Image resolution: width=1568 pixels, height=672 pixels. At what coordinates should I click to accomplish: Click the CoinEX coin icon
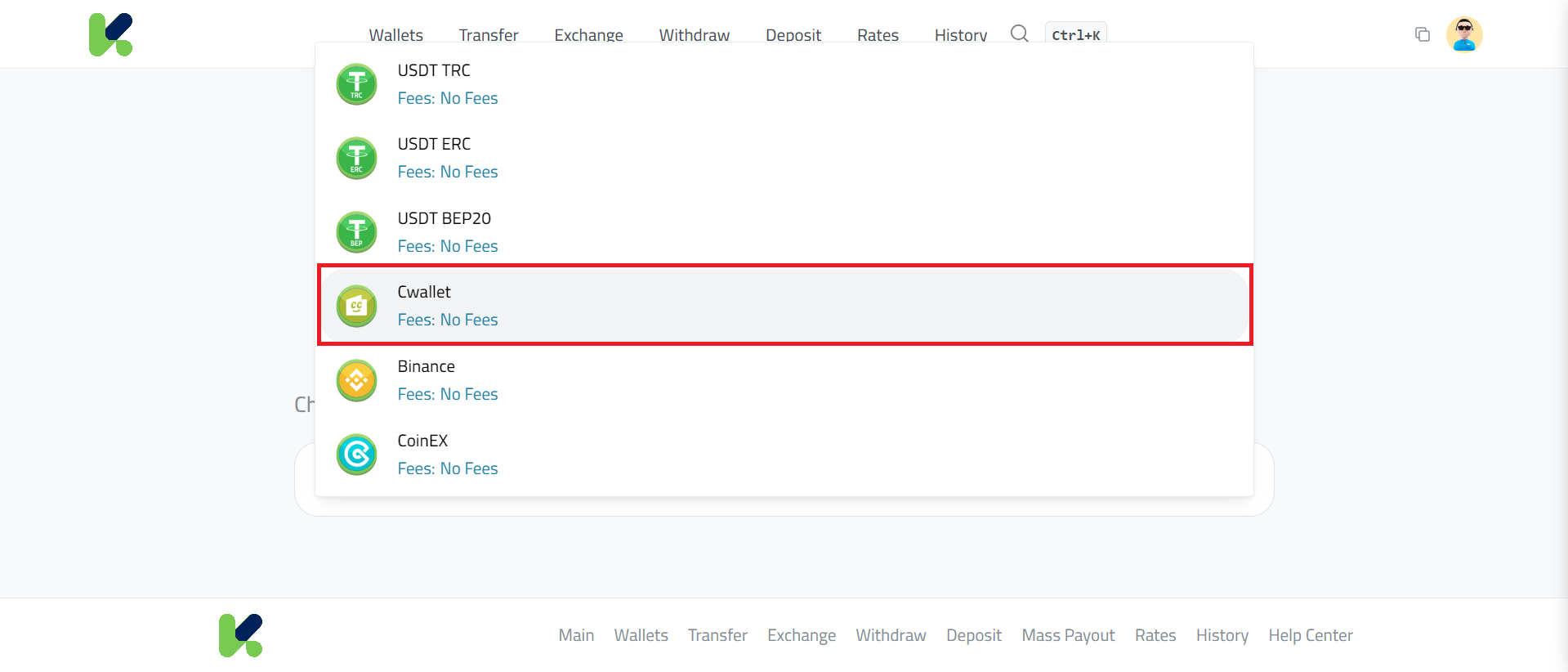tap(357, 455)
